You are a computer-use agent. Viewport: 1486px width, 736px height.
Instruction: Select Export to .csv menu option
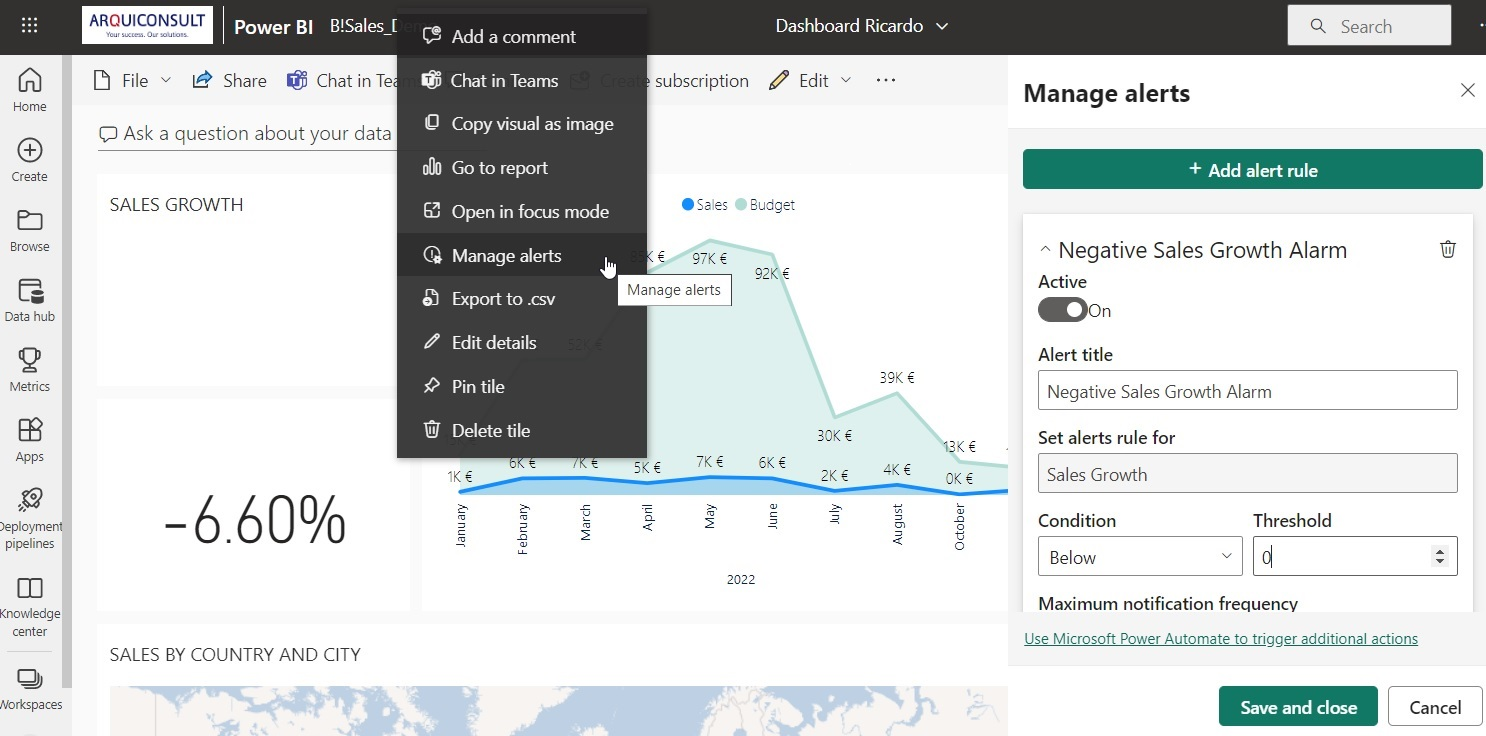502,299
